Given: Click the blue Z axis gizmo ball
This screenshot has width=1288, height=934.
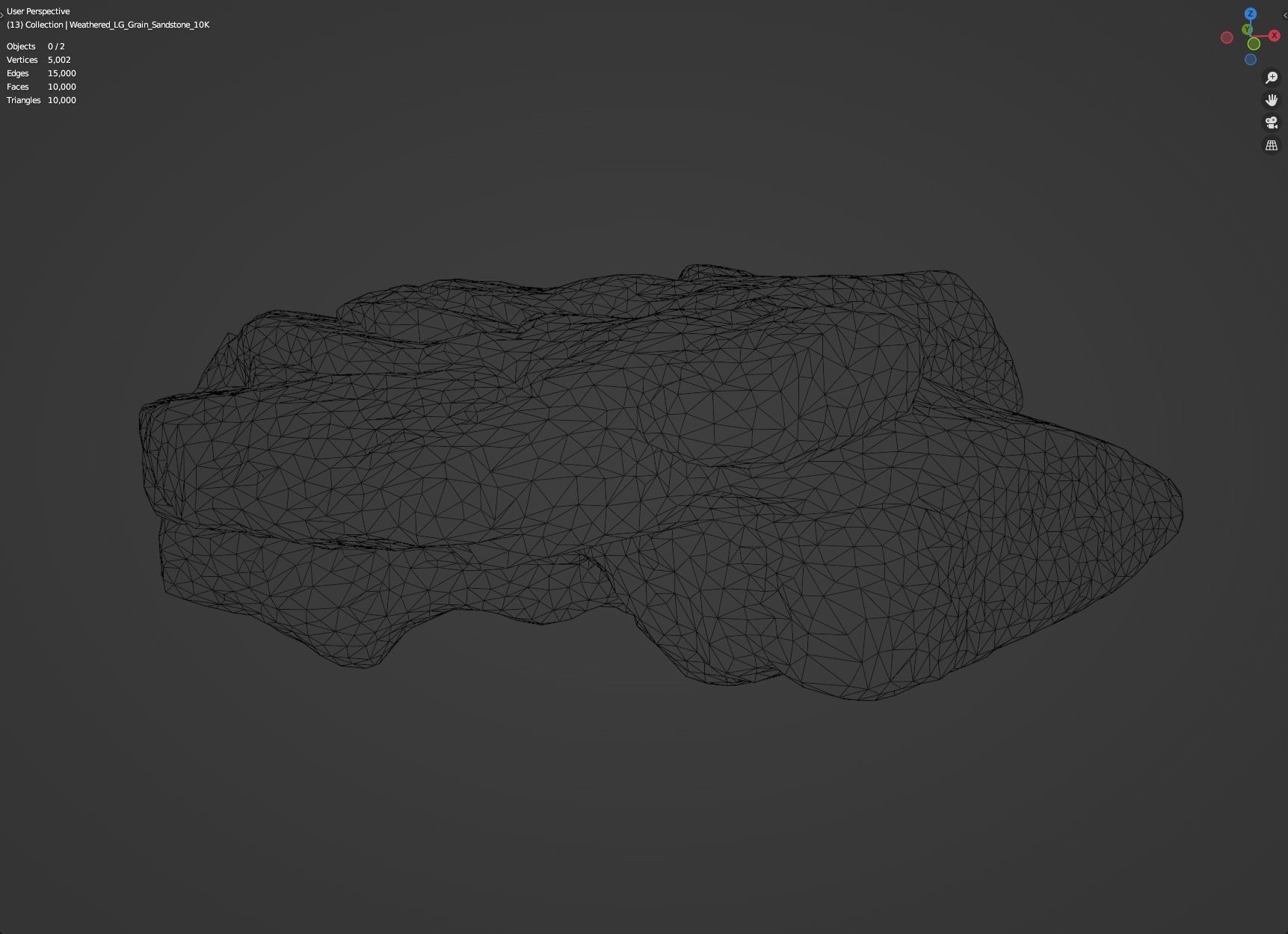Looking at the screenshot, I should [1251, 14].
